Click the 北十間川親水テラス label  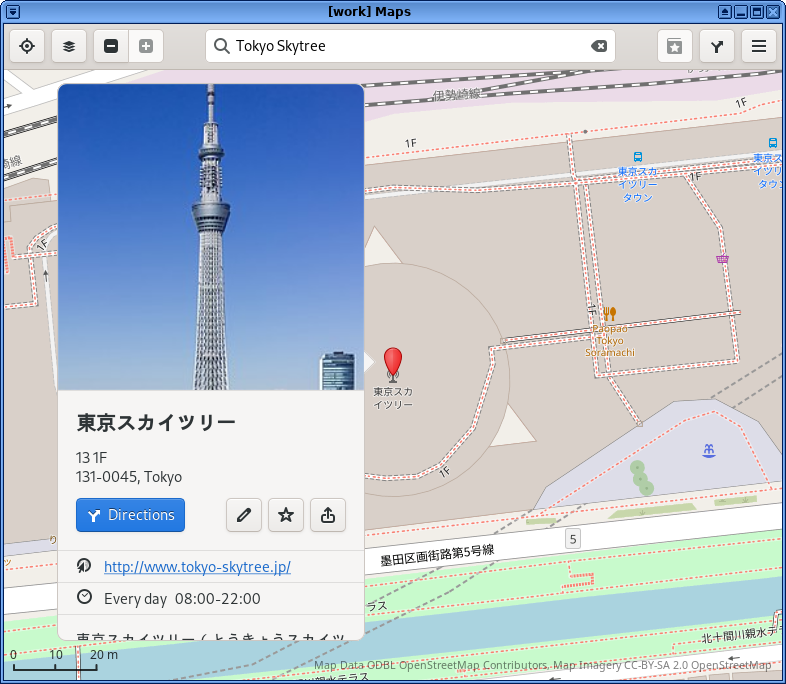(x=741, y=635)
